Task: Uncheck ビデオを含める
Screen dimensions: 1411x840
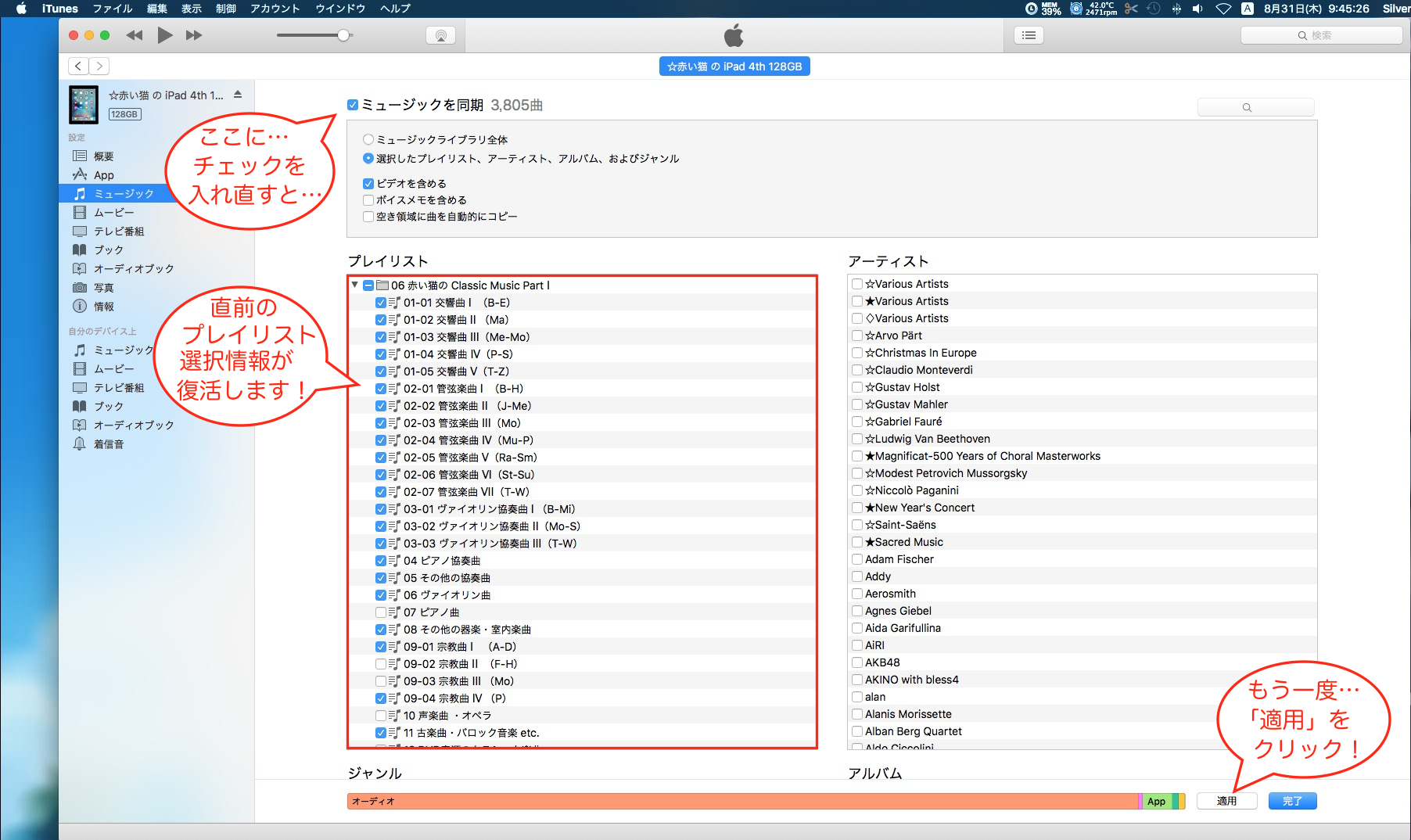Action: pyautogui.click(x=368, y=184)
